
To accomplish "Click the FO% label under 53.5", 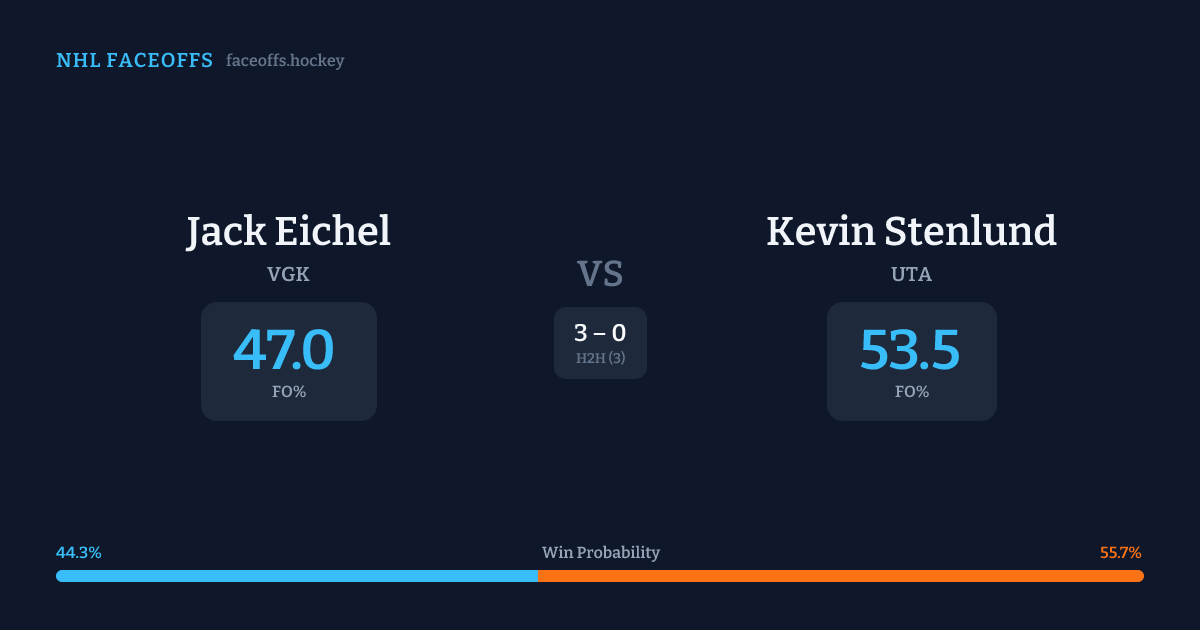I will (912, 392).
